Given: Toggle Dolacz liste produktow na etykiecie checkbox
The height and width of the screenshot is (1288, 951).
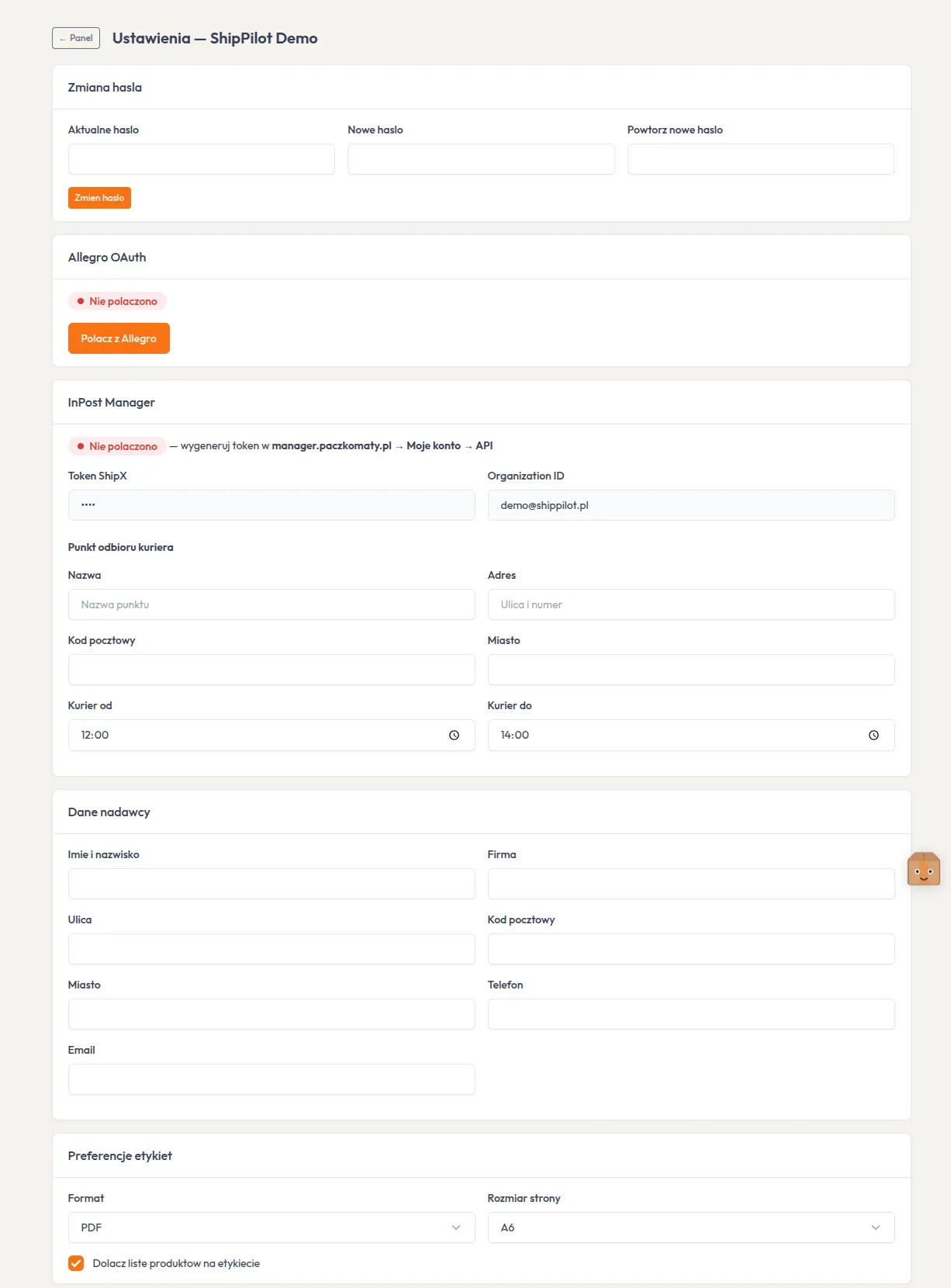Looking at the screenshot, I should tap(76, 1263).
